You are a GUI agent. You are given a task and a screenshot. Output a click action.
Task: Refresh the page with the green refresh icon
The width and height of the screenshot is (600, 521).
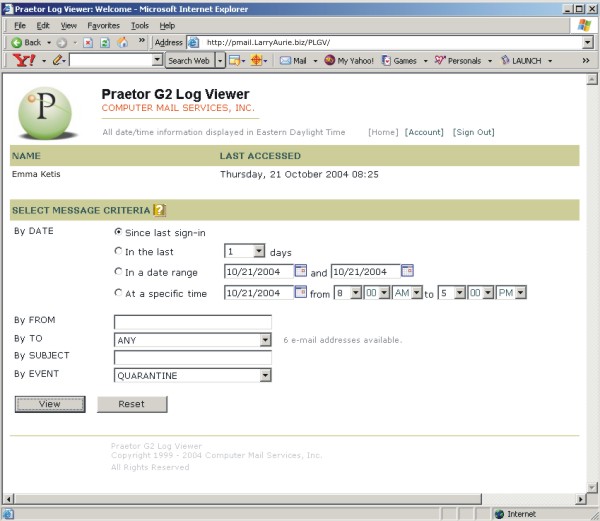105,42
